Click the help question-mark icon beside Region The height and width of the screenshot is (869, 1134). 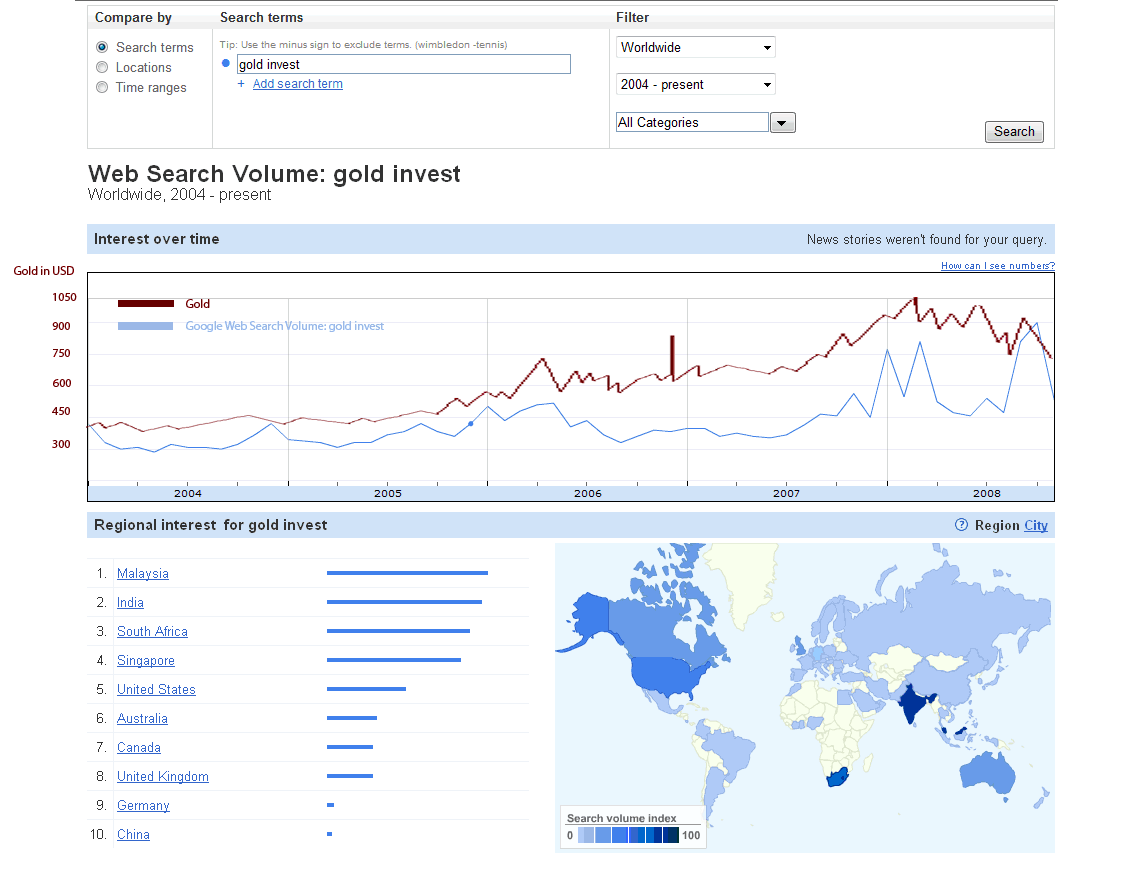pos(961,525)
